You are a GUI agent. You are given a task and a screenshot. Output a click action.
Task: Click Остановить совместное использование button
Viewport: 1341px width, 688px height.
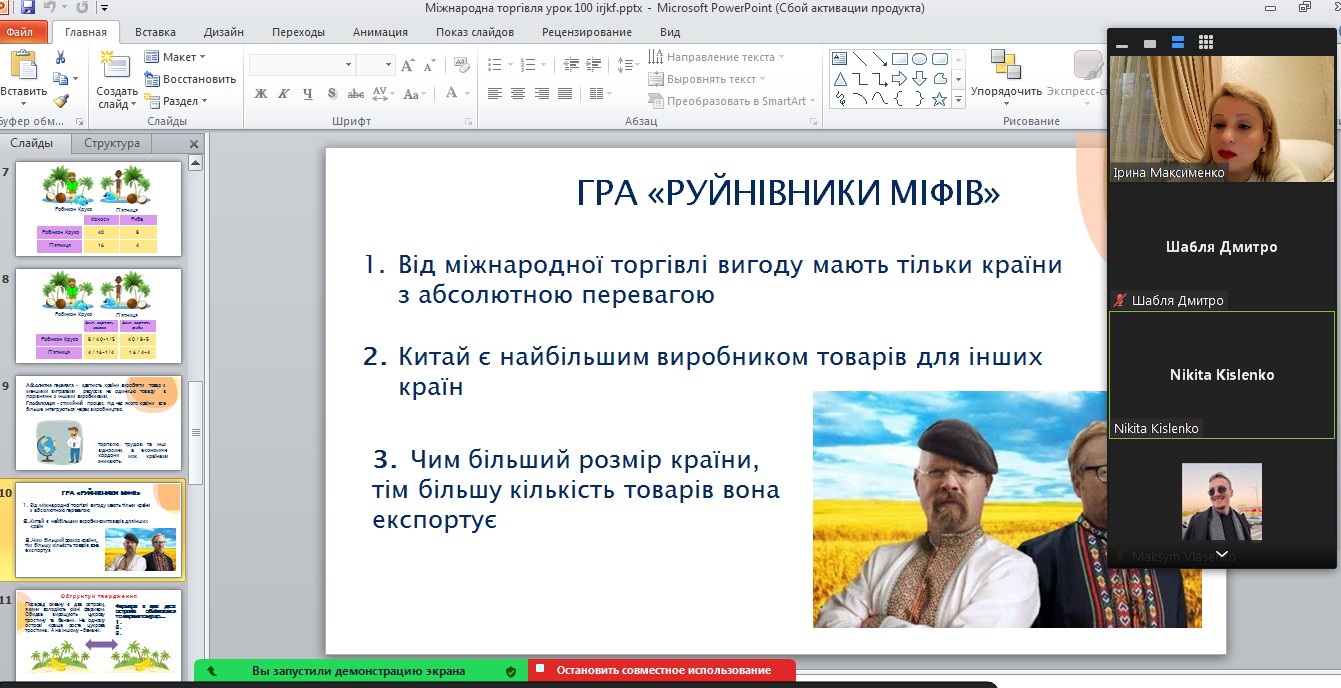(x=663, y=670)
